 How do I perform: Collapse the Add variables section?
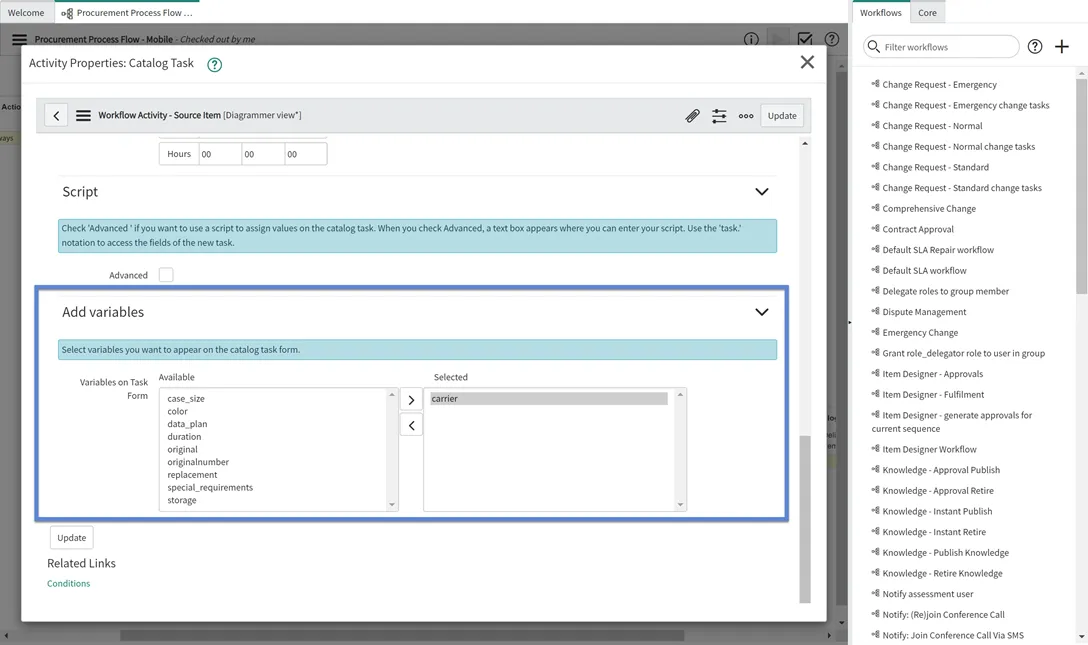click(x=761, y=312)
